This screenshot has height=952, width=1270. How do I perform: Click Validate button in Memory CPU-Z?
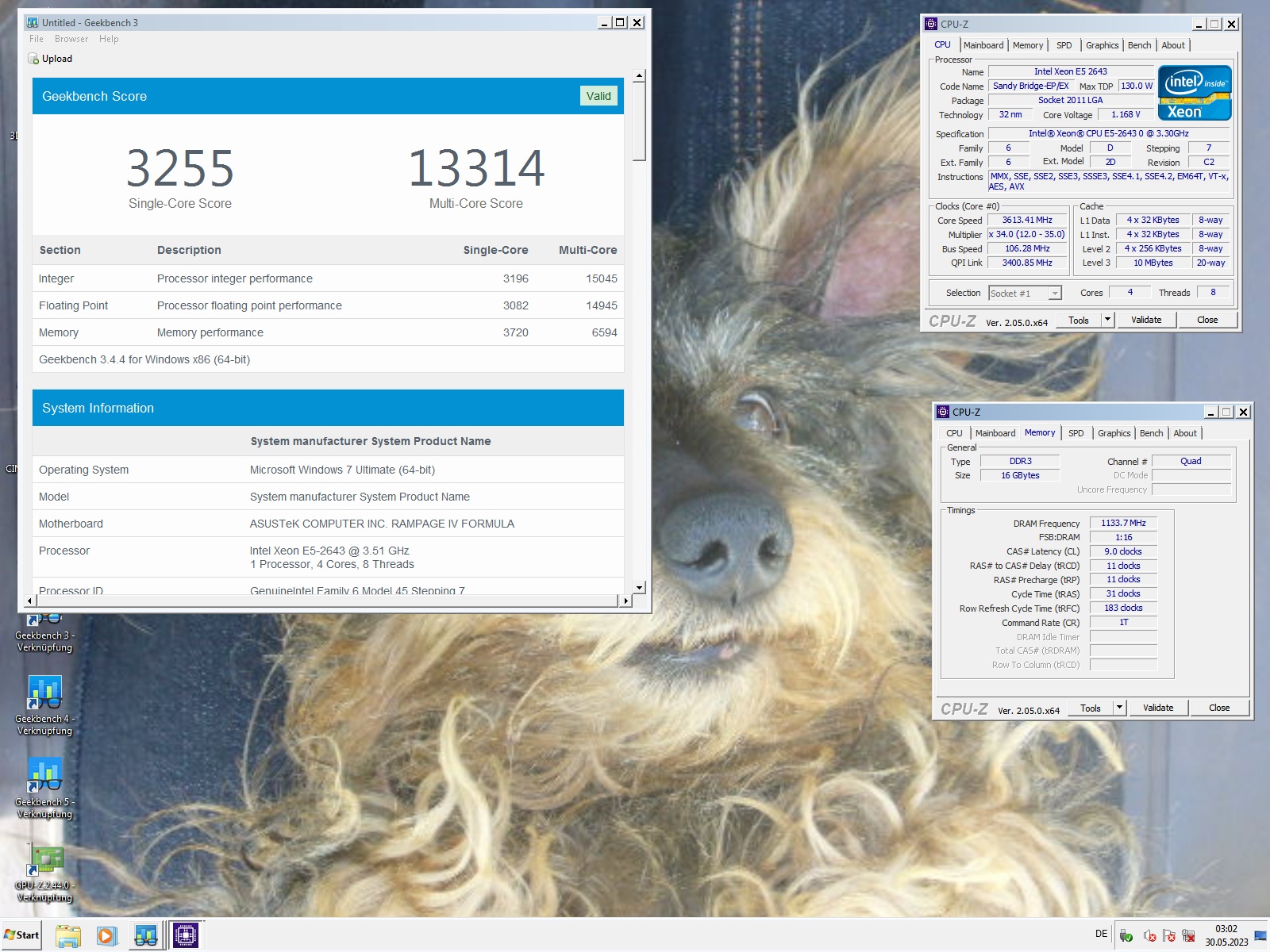pyautogui.click(x=1158, y=708)
